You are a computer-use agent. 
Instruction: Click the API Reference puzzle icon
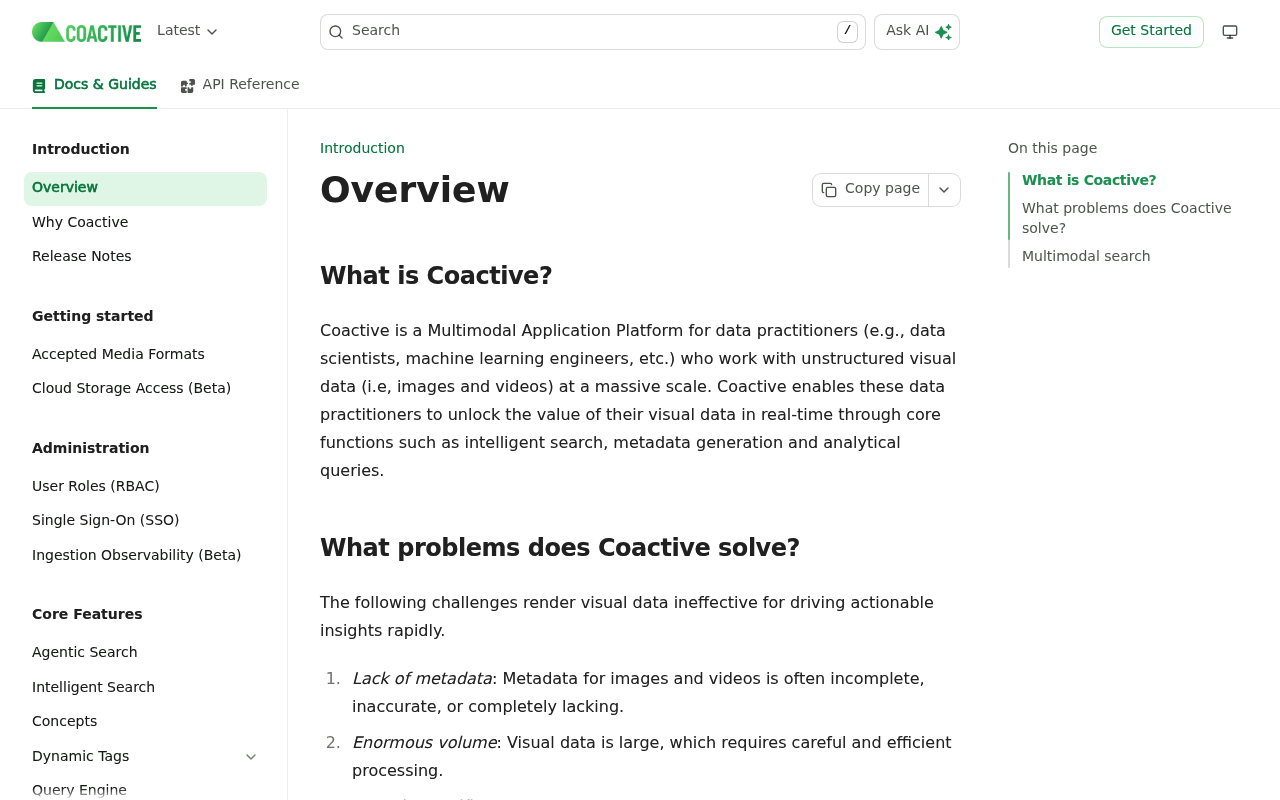tap(188, 86)
